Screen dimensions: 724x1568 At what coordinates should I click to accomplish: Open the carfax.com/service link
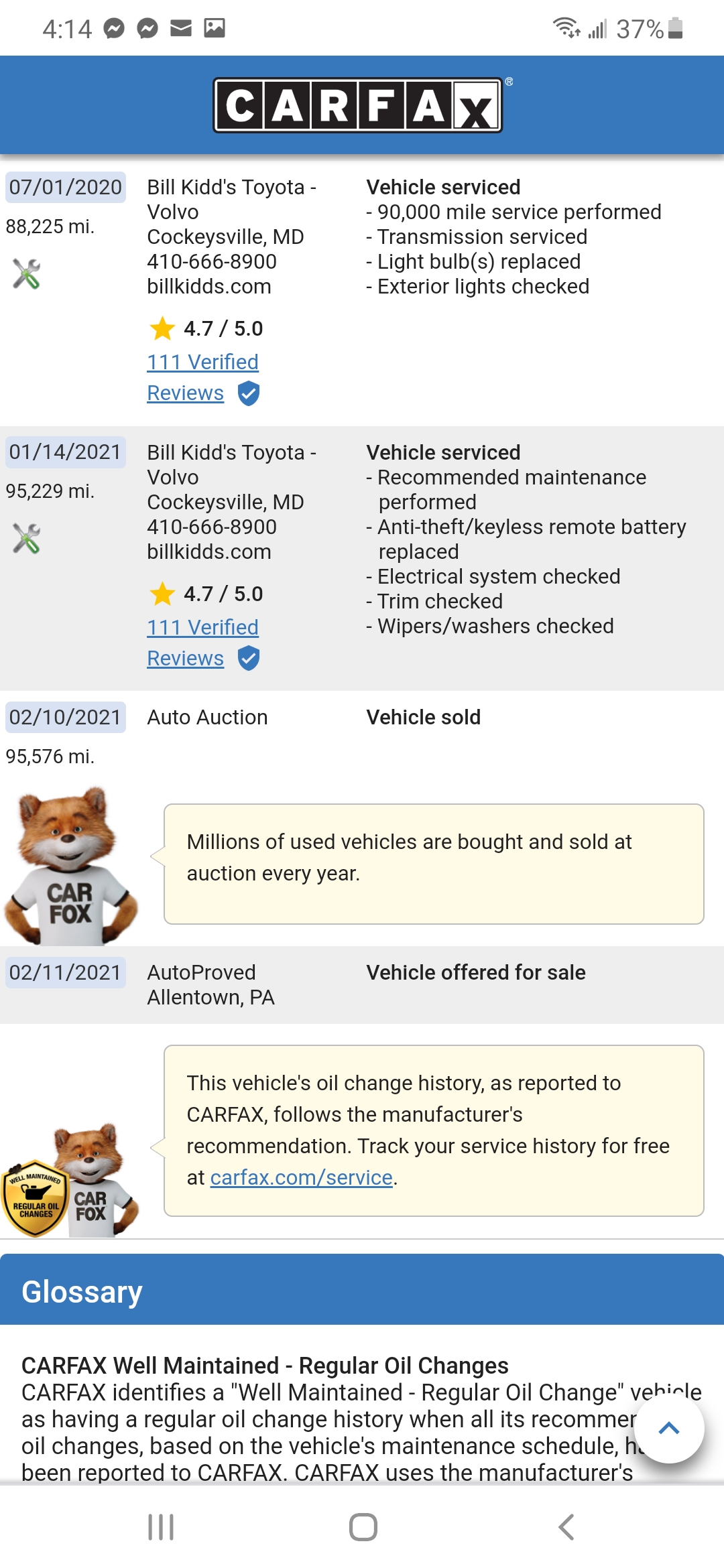[x=301, y=1177]
